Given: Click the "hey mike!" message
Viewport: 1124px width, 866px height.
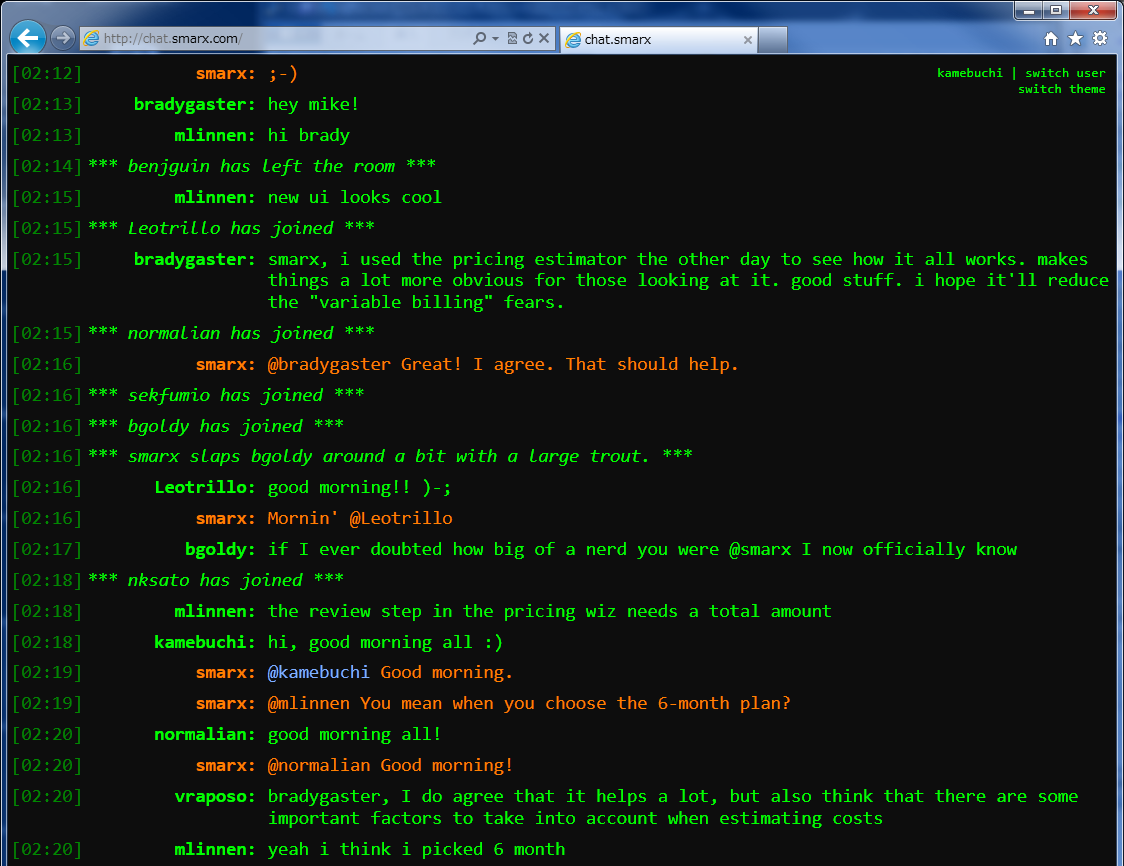Looking at the screenshot, I should 313,105.
